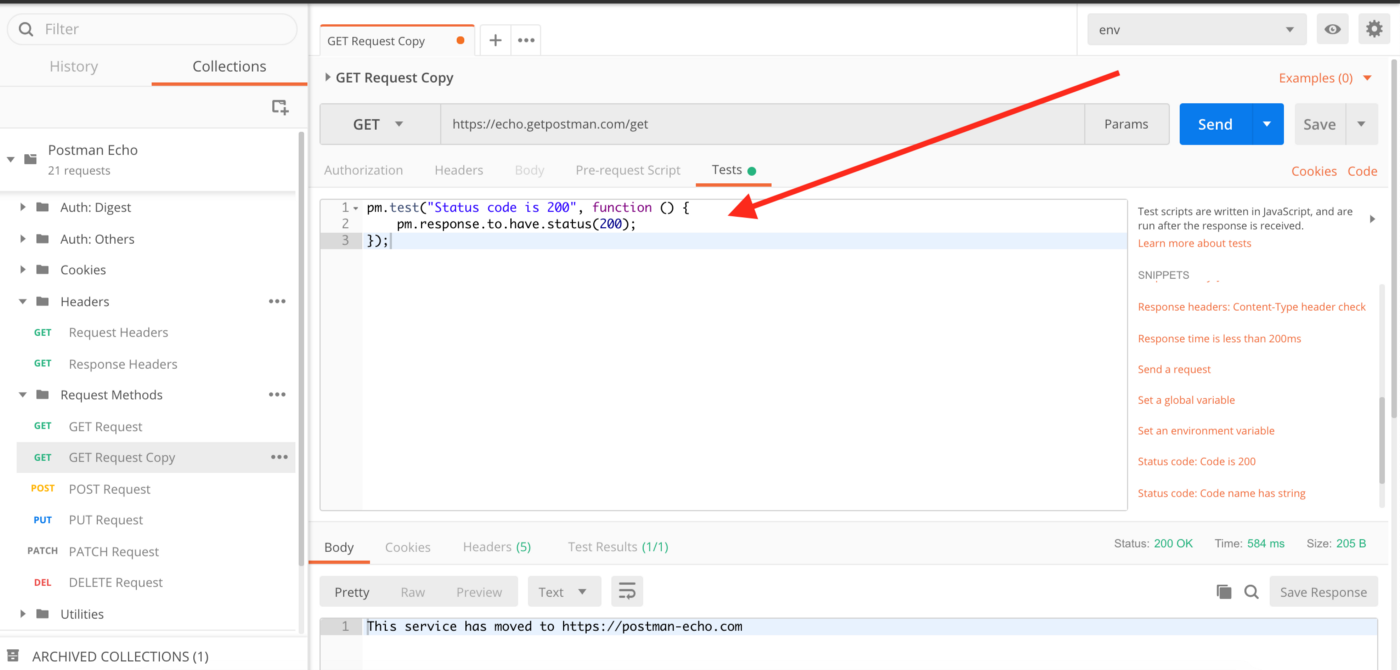The image size is (1400, 670).
Task: Open the Send button dropdown arrow
Action: [1267, 125]
